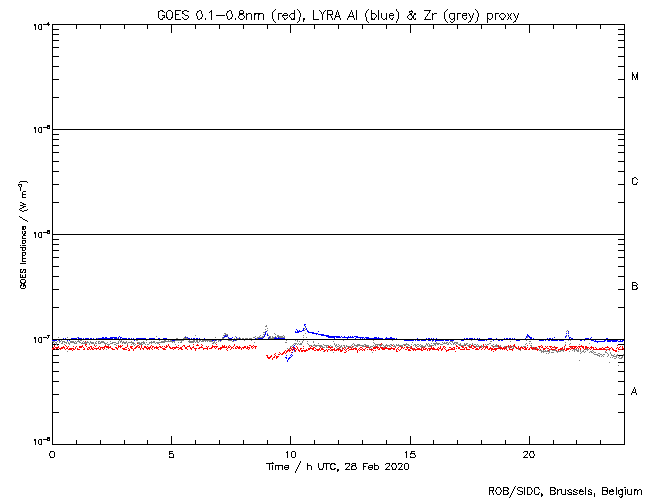Select the x-axis tick label 20
Screen dimensions: 650x500
pyautogui.click(x=529, y=454)
